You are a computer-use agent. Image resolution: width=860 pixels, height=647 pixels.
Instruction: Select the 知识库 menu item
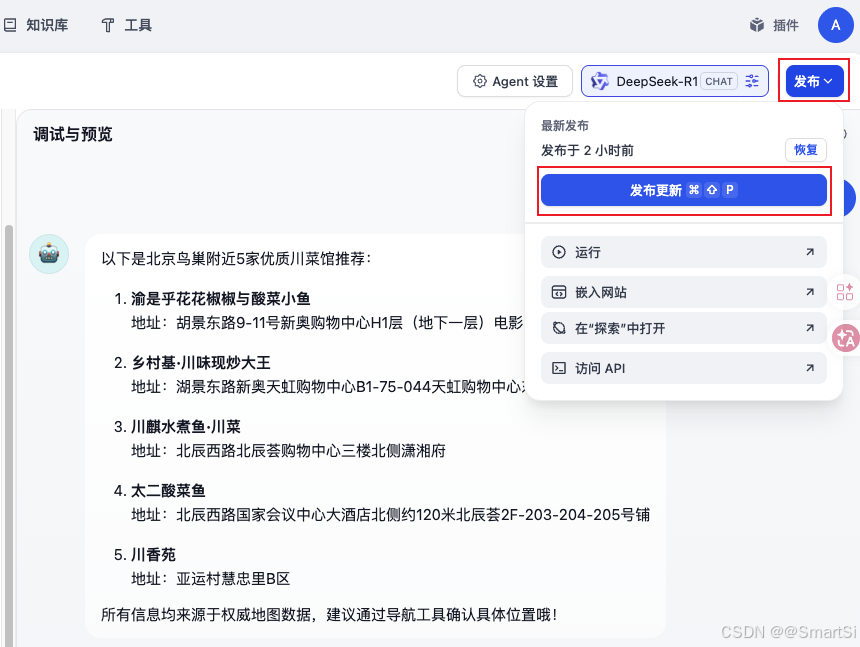click(37, 25)
